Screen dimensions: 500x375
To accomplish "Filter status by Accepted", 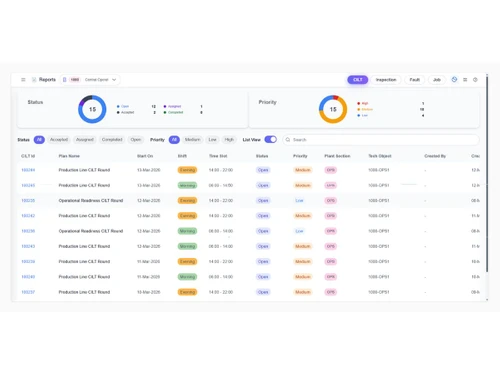I will 59,140.
